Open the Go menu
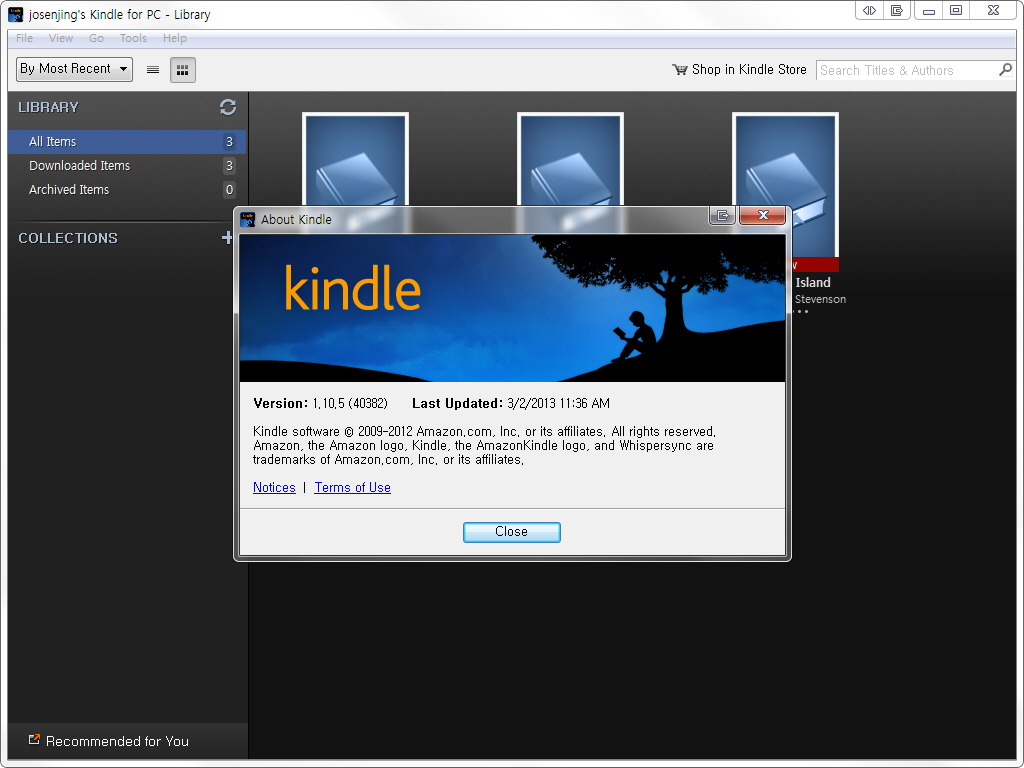 pyautogui.click(x=97, y=38)
